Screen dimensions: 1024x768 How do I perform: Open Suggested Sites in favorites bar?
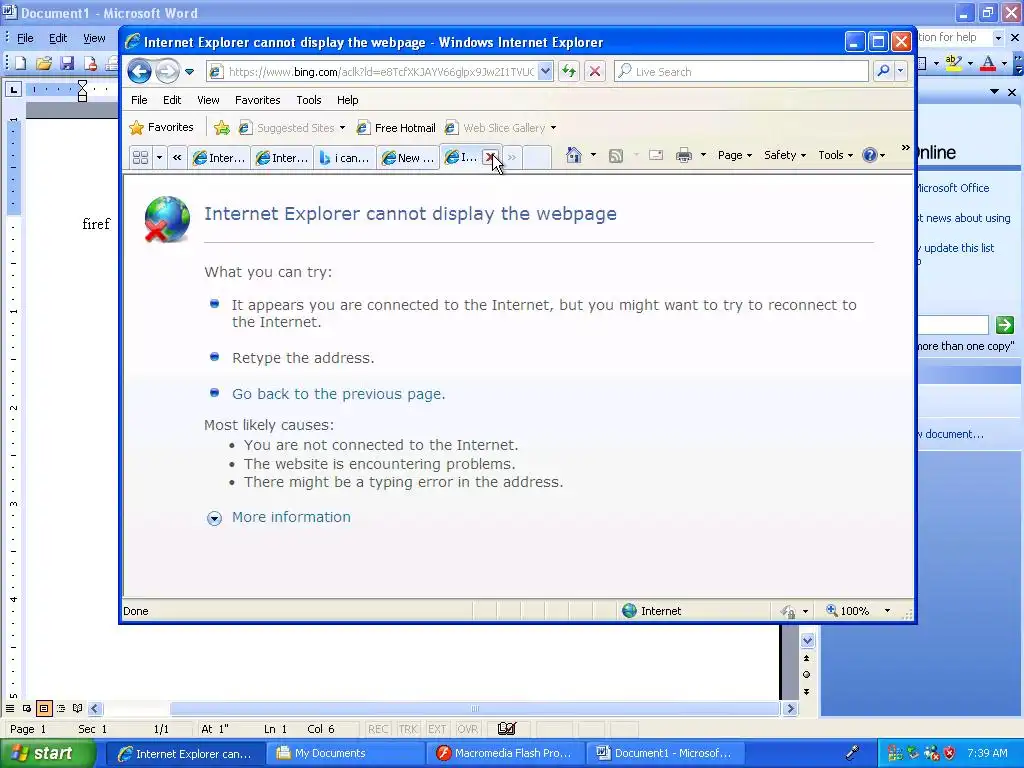pyautogui.click(x=291, y=128)
